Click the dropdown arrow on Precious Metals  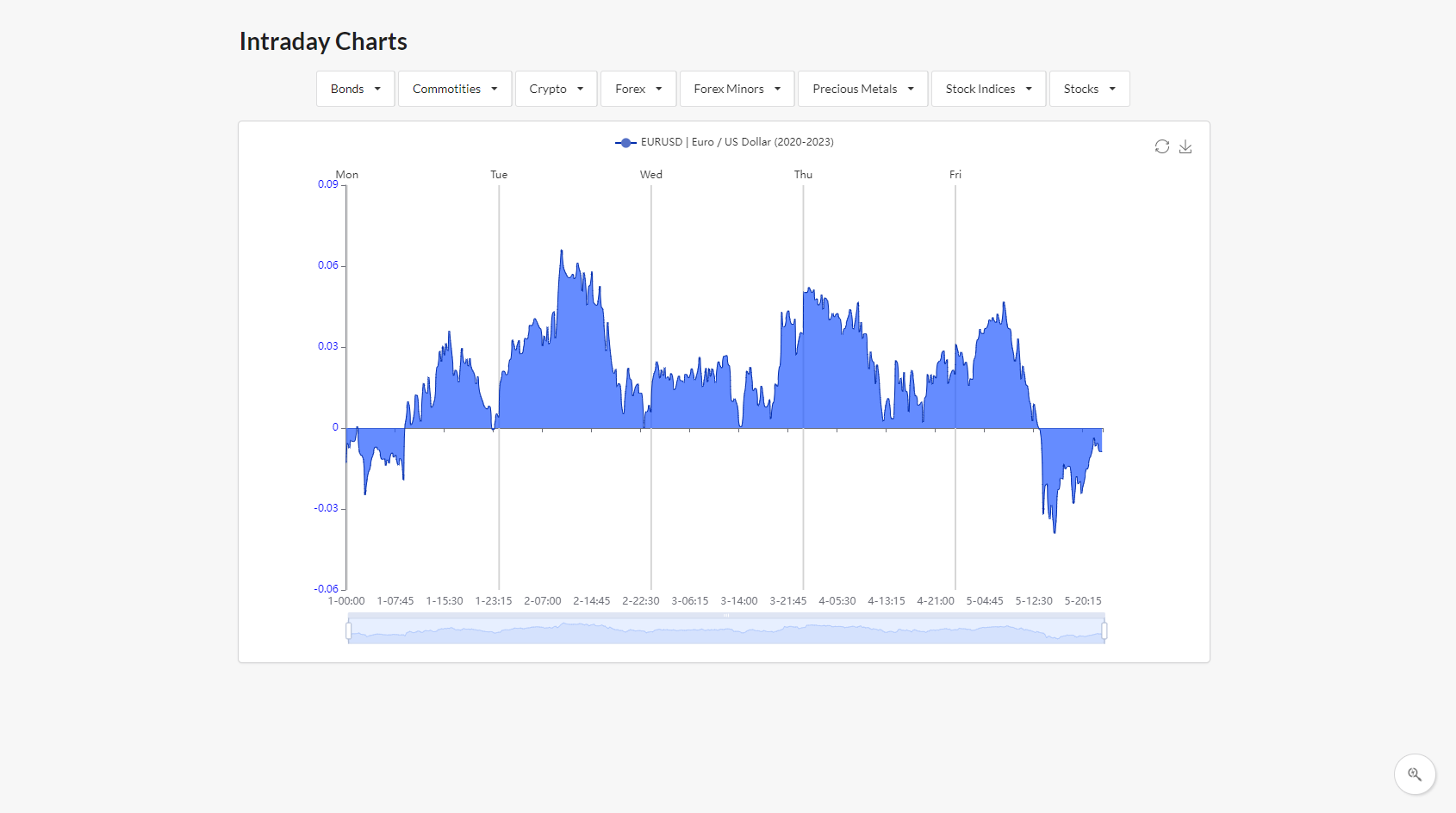[x=911, y=88]
